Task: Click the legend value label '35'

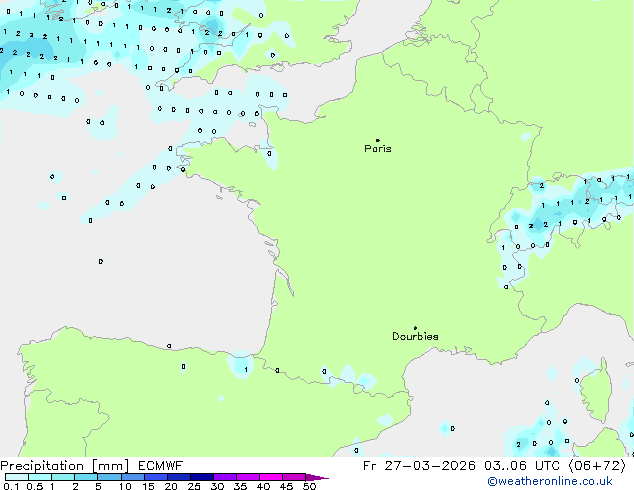Action: click(x=240, y=486)
